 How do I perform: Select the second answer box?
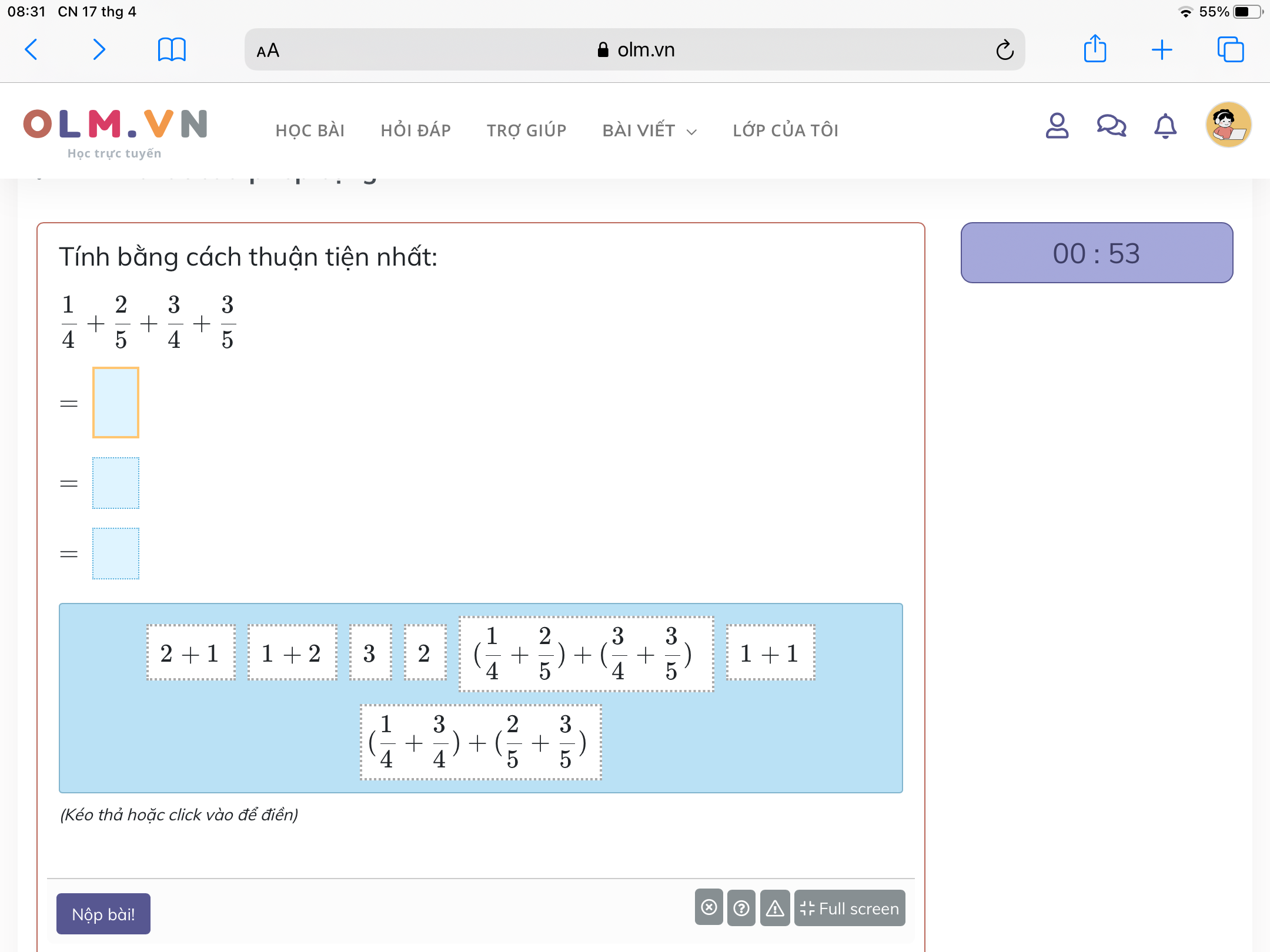coord(116,483)
